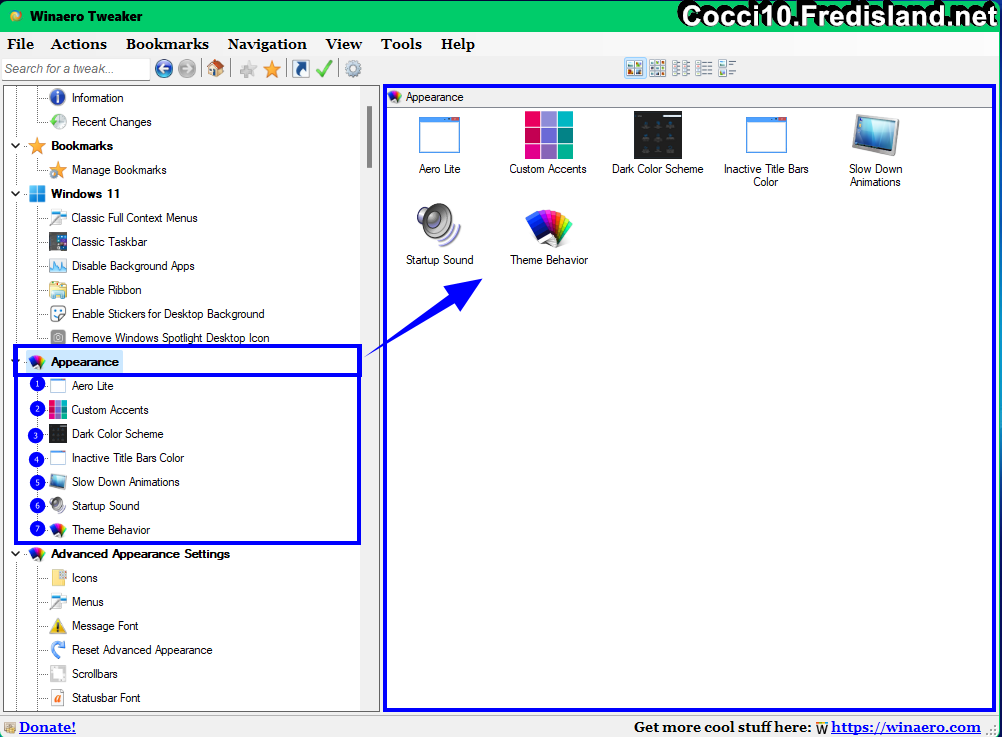Open Inactive Title Bars Color tile
The width and height of the screenshot is (1002, 737).
point(766,151)
